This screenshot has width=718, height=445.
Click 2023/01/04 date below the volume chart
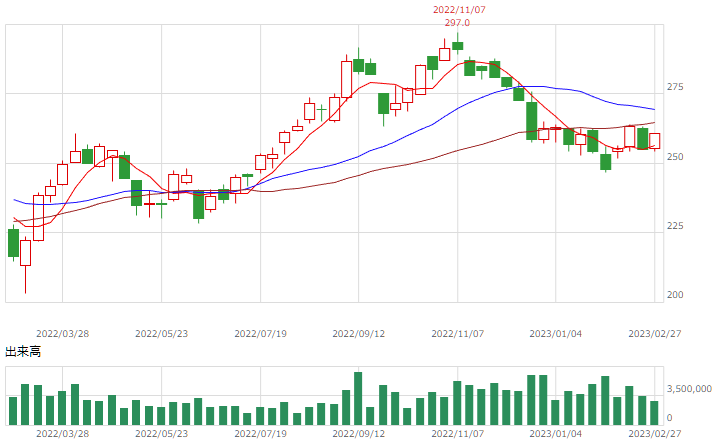(x=555, y=434)
